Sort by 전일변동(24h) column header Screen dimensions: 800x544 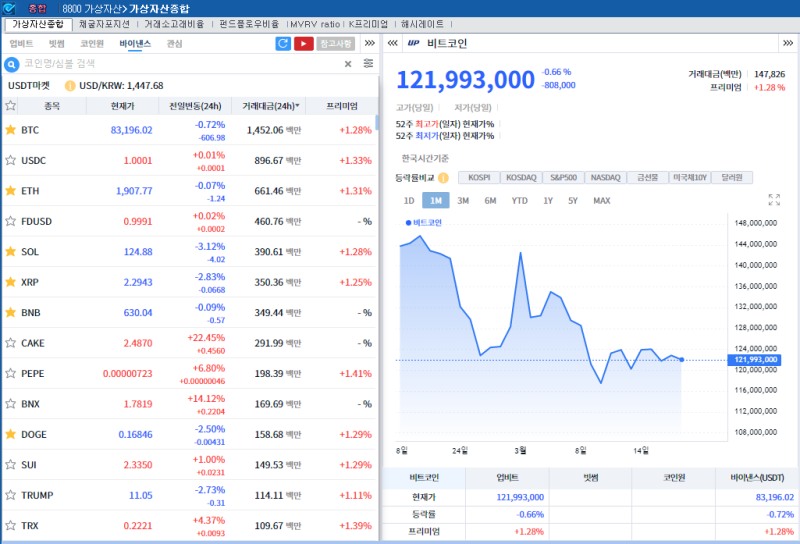click(x=195, y=106)
